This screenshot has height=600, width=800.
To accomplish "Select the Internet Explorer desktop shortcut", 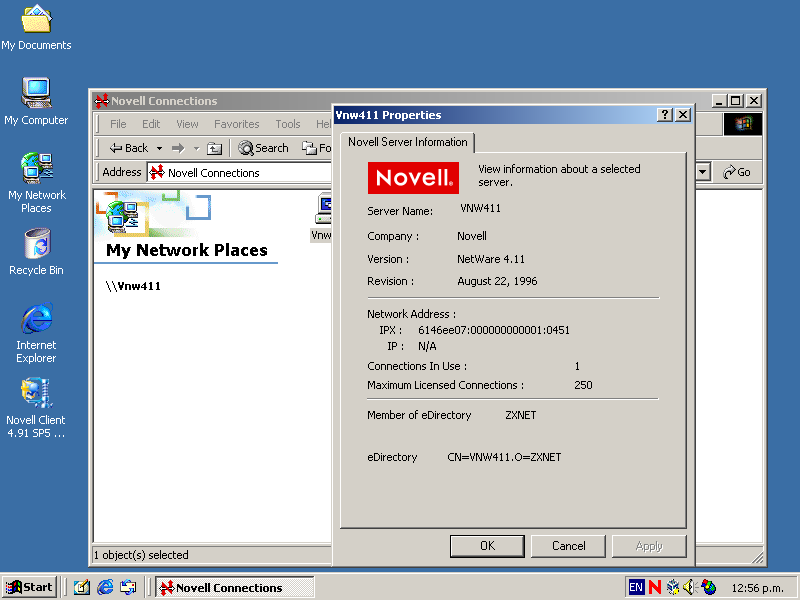I will click(36, 333).
